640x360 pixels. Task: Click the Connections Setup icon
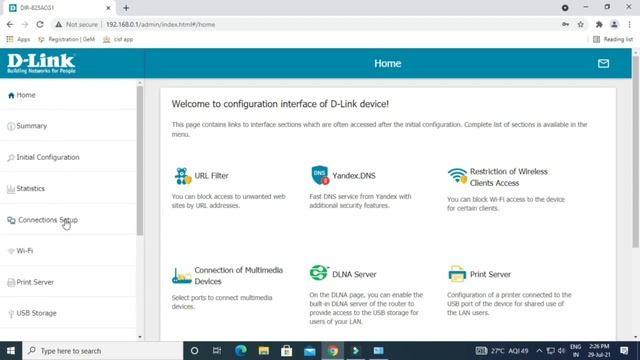coord(11,220)
